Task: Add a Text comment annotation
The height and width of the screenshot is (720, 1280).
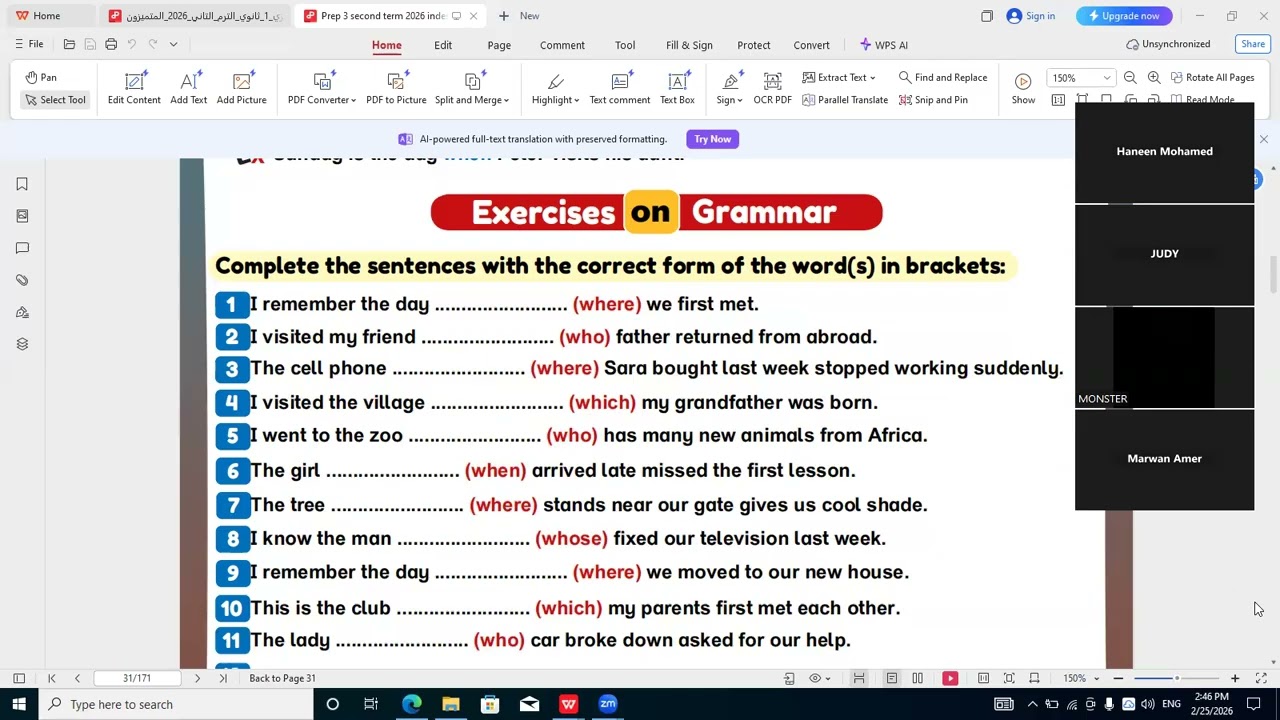Action: tap(620, 88)
